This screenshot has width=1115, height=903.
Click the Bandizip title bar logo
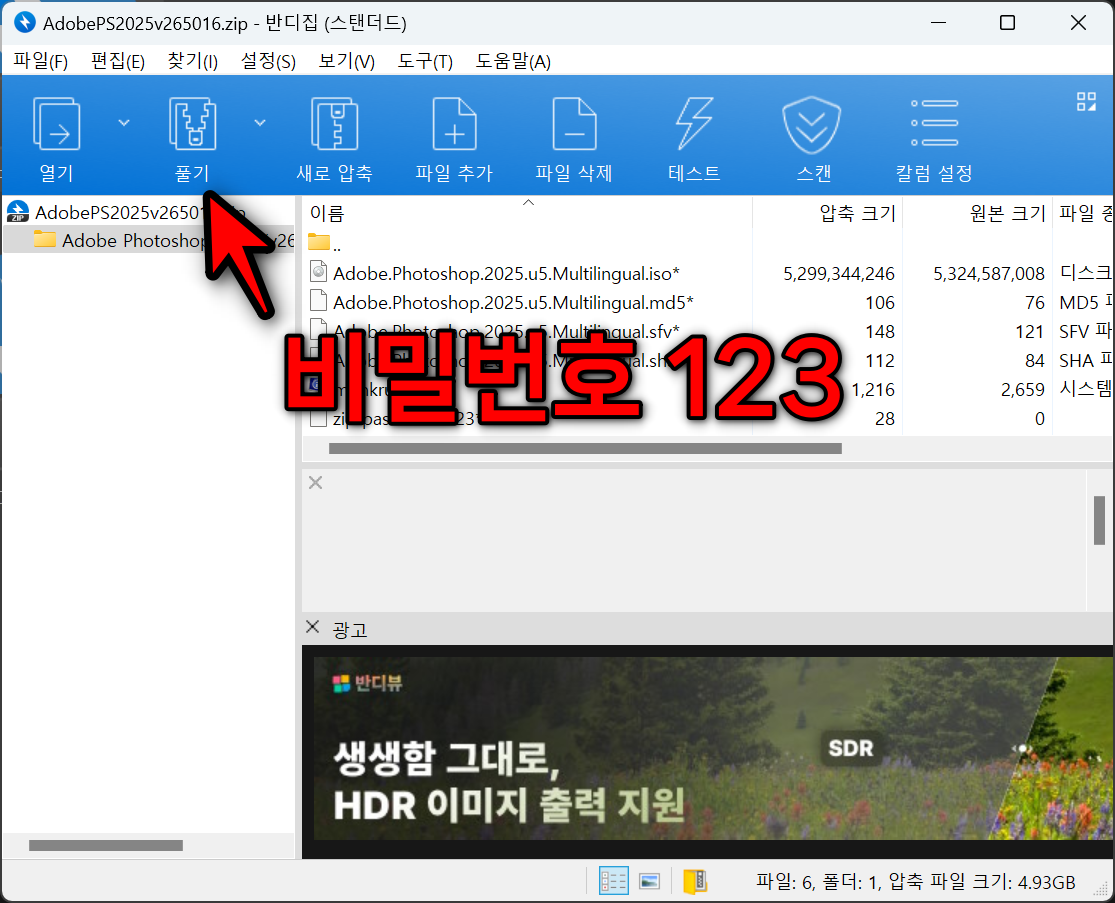pos(25,22)
